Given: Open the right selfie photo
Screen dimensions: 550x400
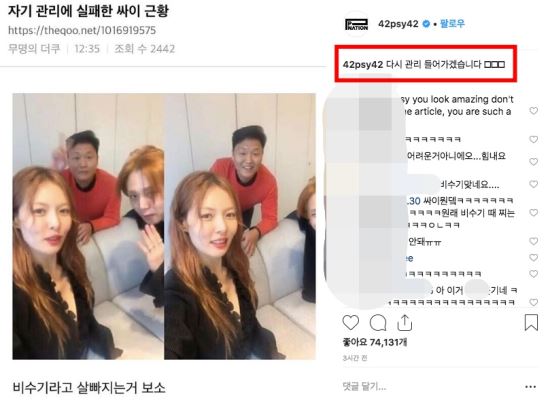Looking at the screenshot, I should pyautogui.click(x=240, y=226).
